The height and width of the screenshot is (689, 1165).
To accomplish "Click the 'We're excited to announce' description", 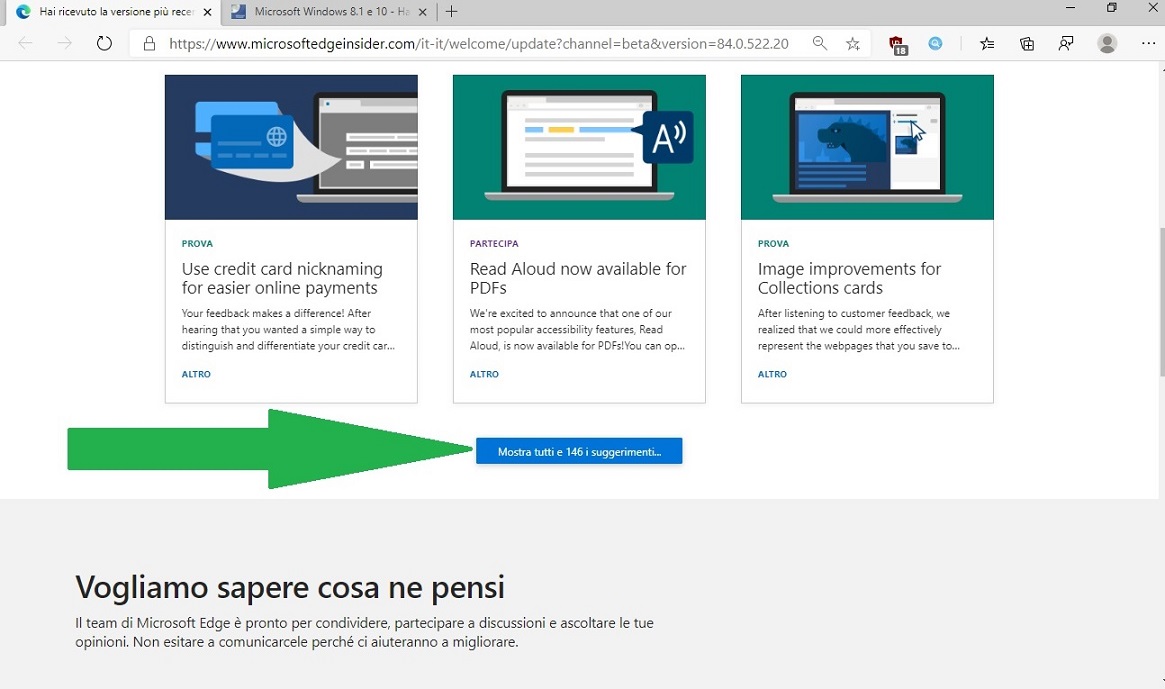I will [x=577, y=329].
